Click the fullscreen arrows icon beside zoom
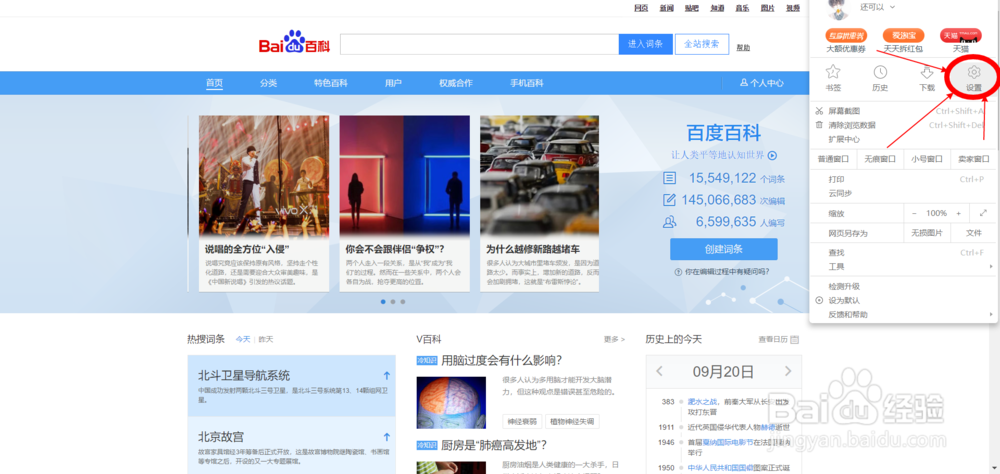 tap(983, 213)
